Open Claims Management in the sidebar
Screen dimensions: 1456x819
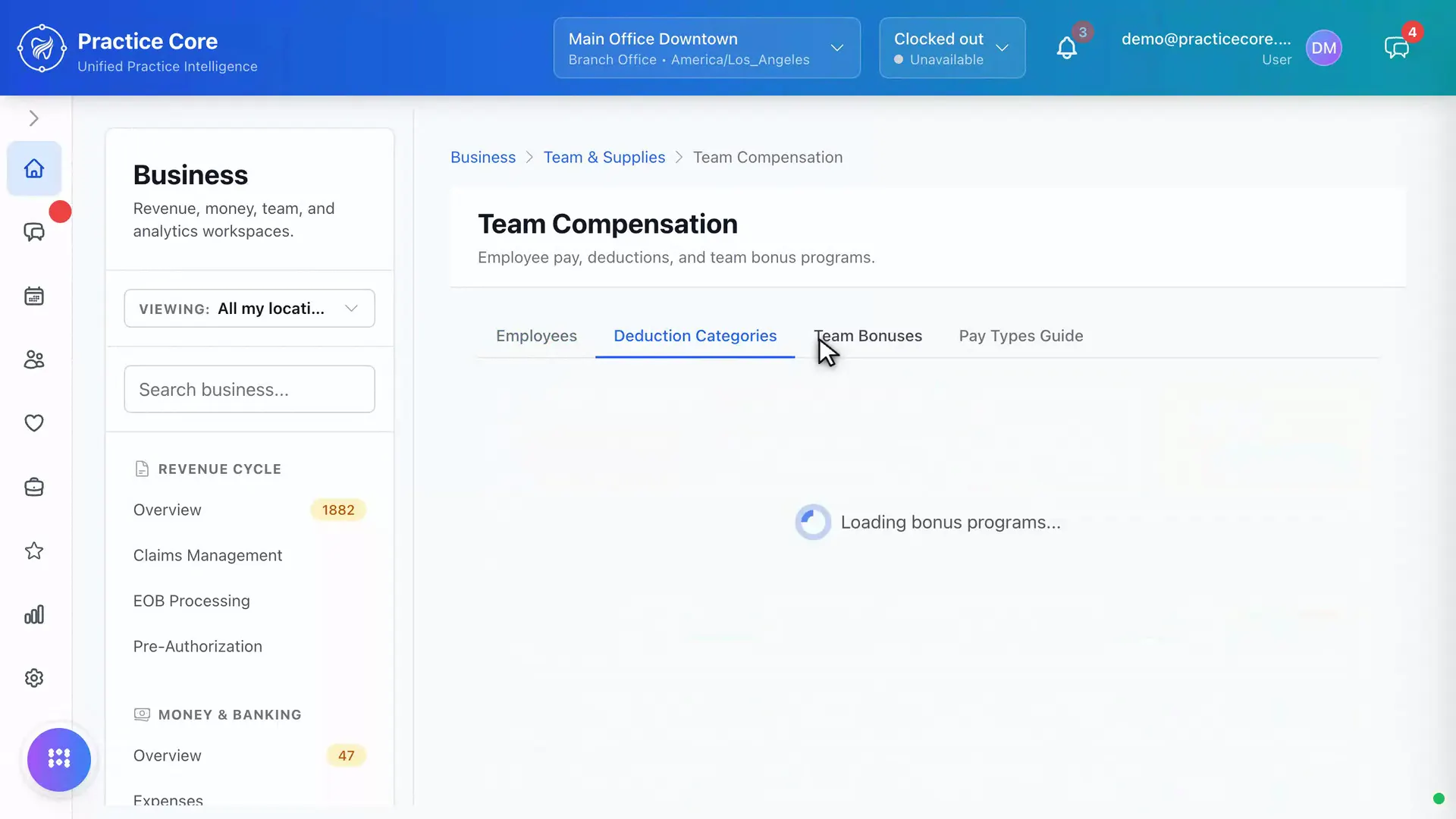pos(249,555)
